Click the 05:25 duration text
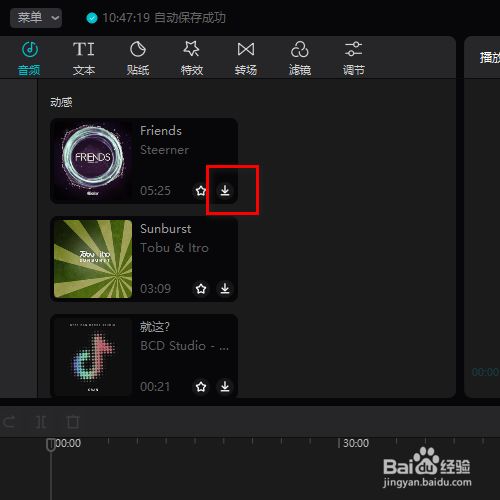500x500 pixels. pyautogui.click(x=155, y=191)
